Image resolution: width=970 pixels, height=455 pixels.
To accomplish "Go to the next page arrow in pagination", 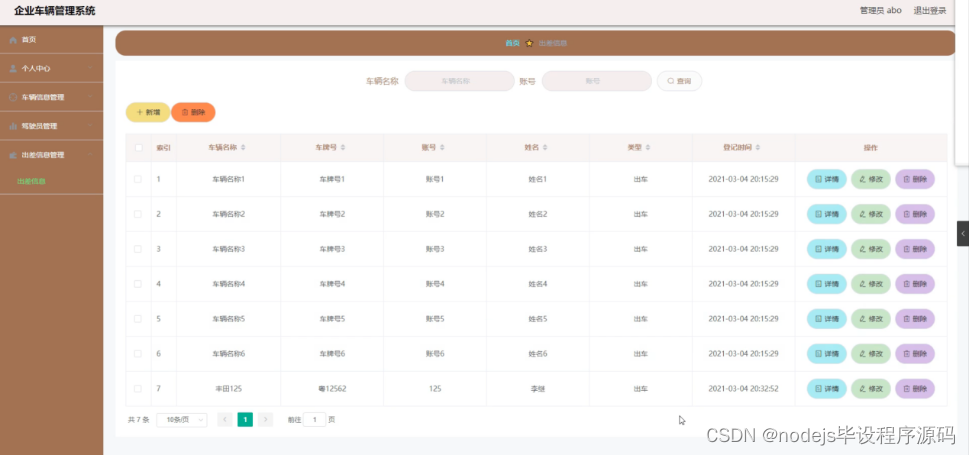I will (265, 420).
